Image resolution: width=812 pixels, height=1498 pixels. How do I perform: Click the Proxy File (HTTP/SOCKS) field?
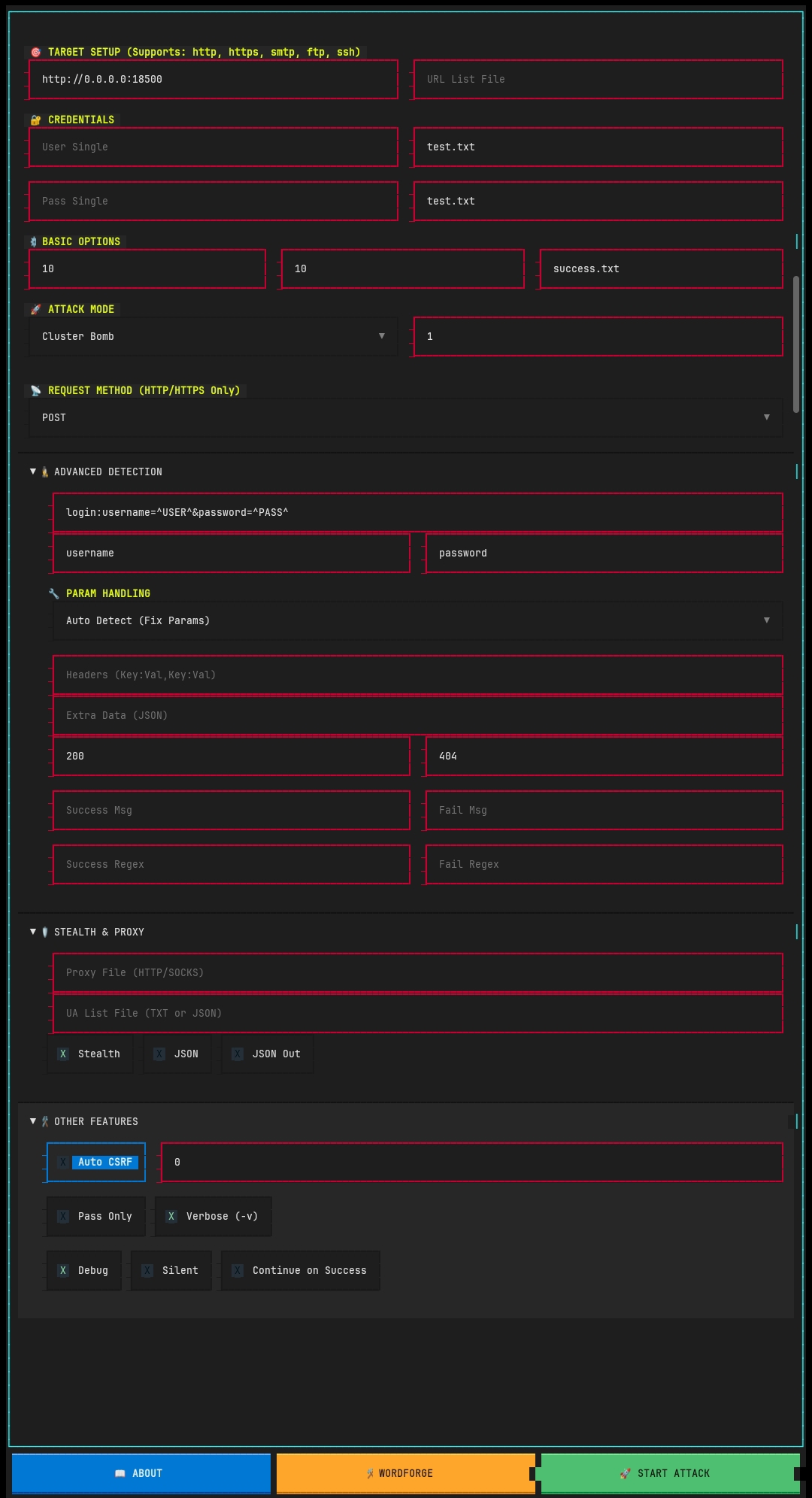pos(418,972)
